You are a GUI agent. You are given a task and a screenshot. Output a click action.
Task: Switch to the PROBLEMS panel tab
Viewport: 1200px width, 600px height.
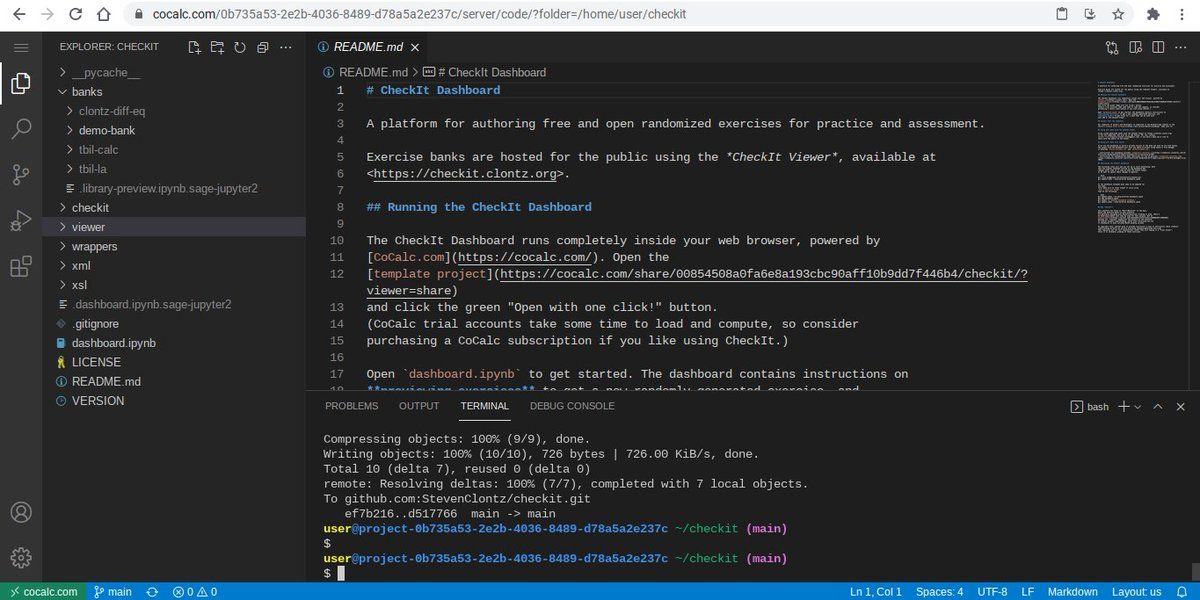351,406
